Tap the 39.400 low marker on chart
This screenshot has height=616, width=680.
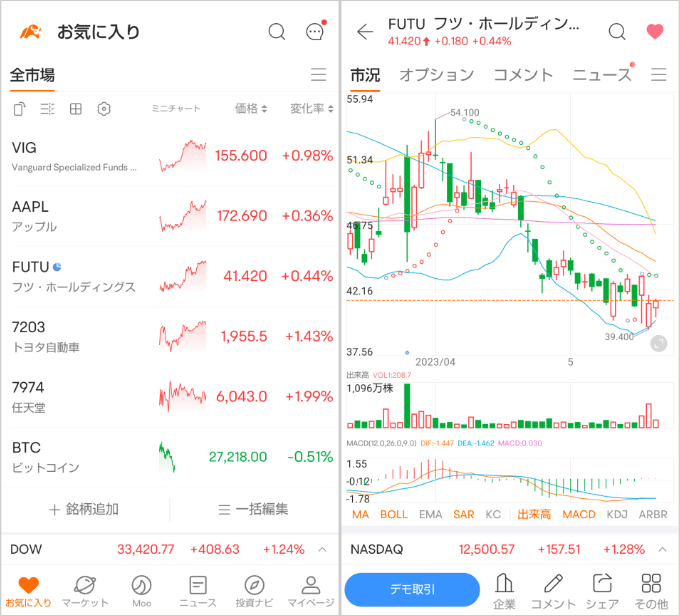tap(619, 337)
